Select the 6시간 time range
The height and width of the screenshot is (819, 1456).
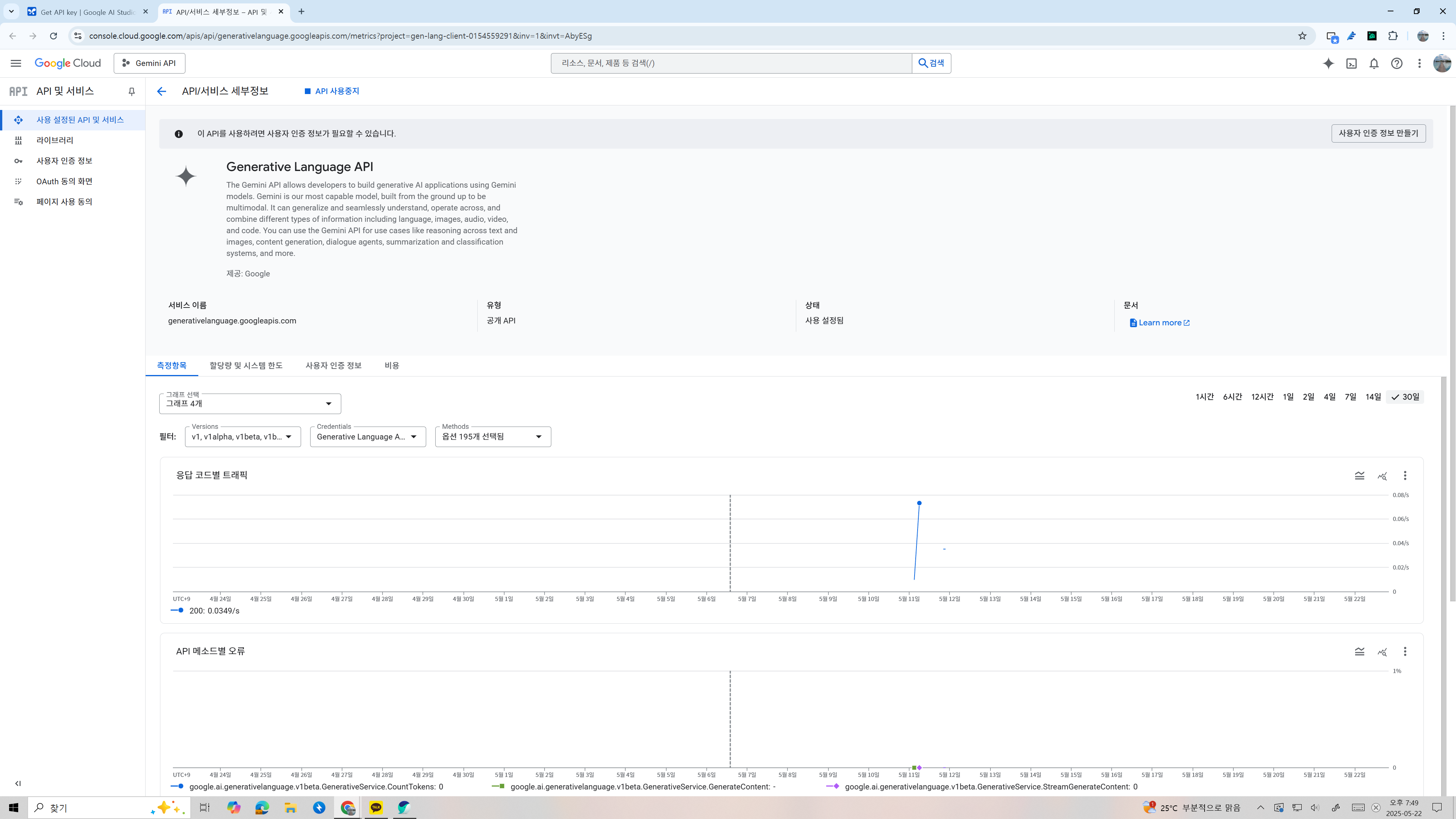[x=1232, y=397]
